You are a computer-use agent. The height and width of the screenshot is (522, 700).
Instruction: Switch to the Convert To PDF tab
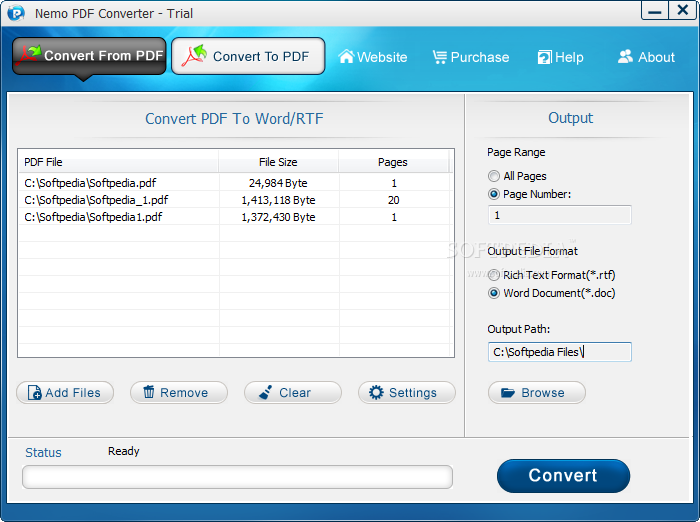click(x=248, y=56)
